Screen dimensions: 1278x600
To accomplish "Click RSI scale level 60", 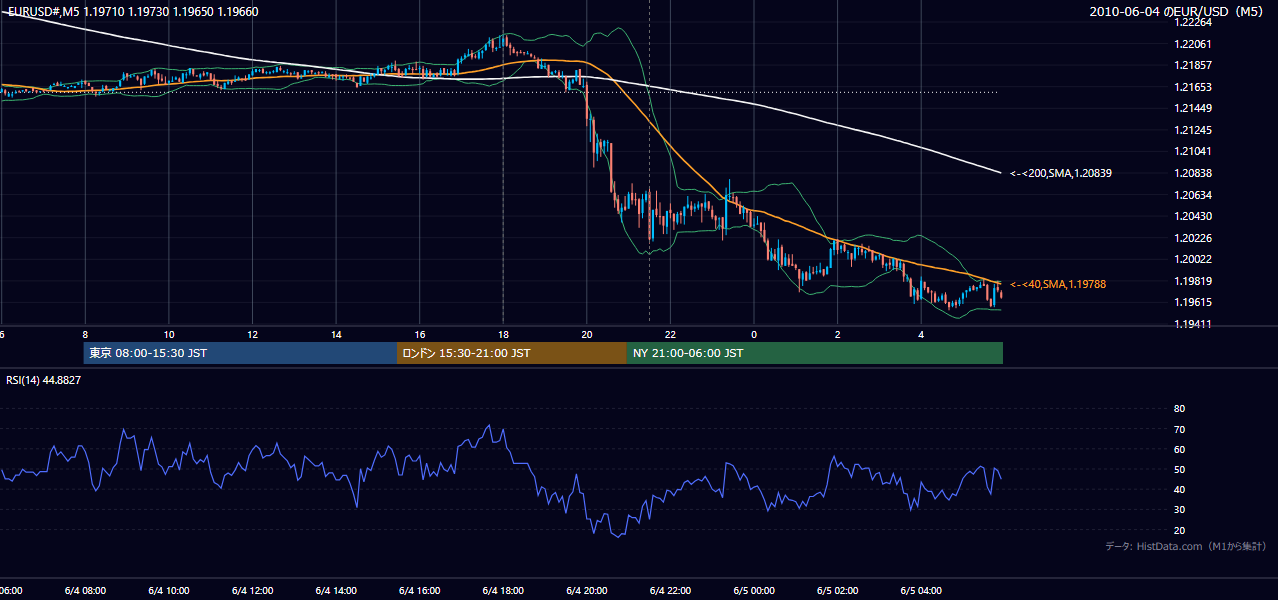I will tap(1180, 449).
